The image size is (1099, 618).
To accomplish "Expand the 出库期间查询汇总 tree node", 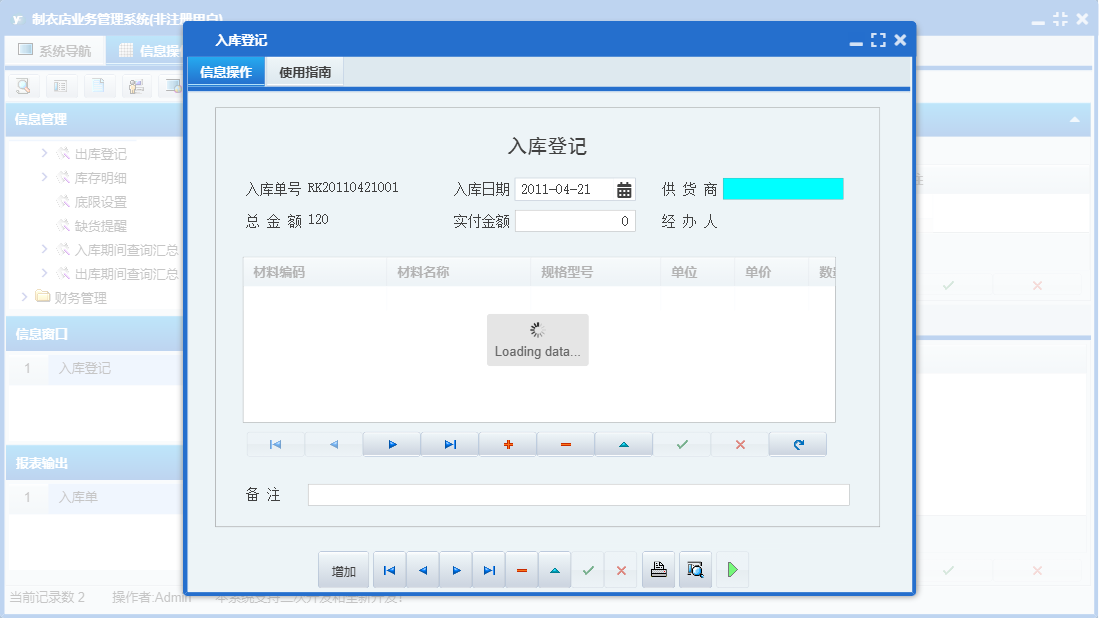I will [44, 273].
